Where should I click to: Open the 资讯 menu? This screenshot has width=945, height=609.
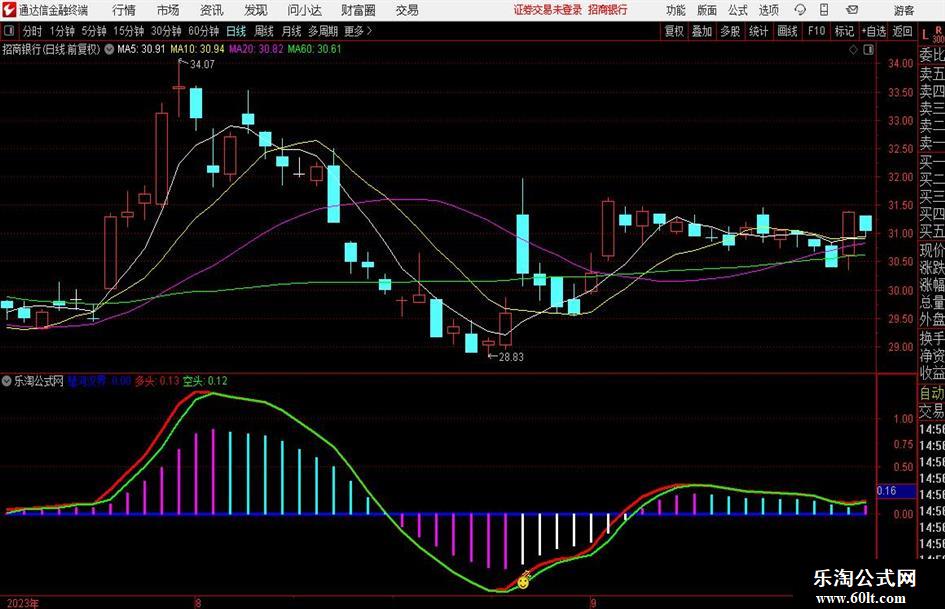coord(212,10)
